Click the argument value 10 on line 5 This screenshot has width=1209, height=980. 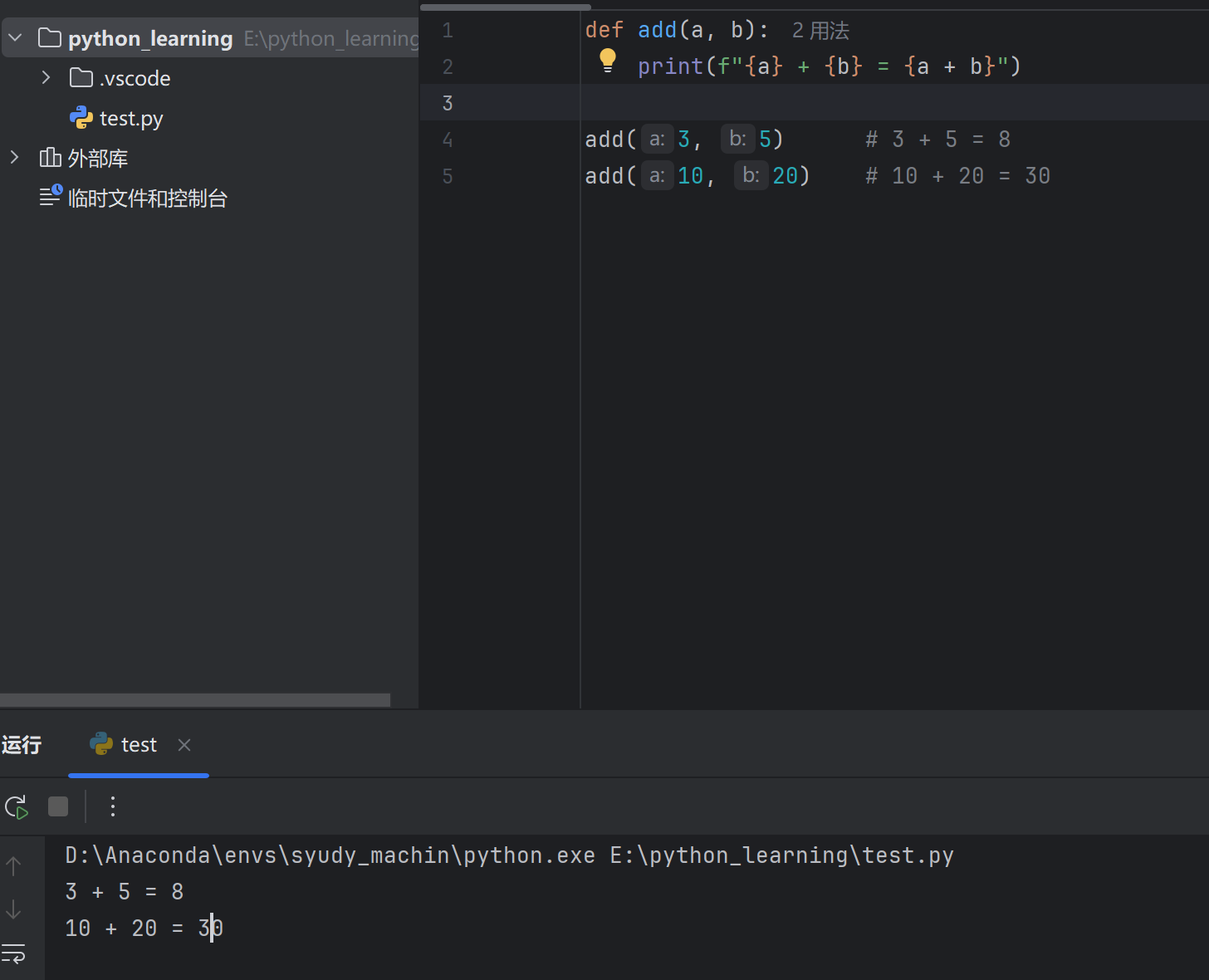coord(691,176)
